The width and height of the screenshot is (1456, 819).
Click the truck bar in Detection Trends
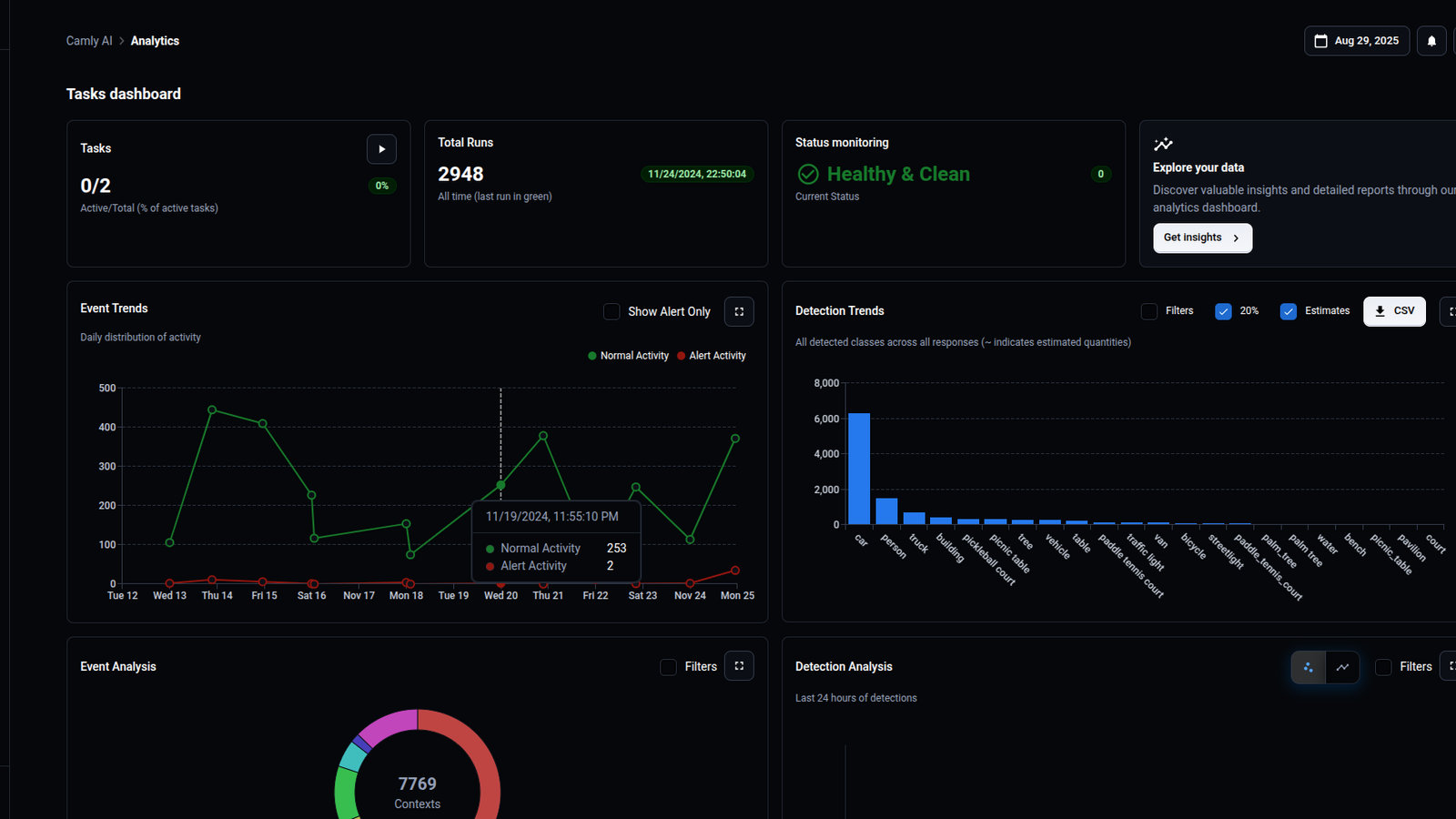[914, 519]
